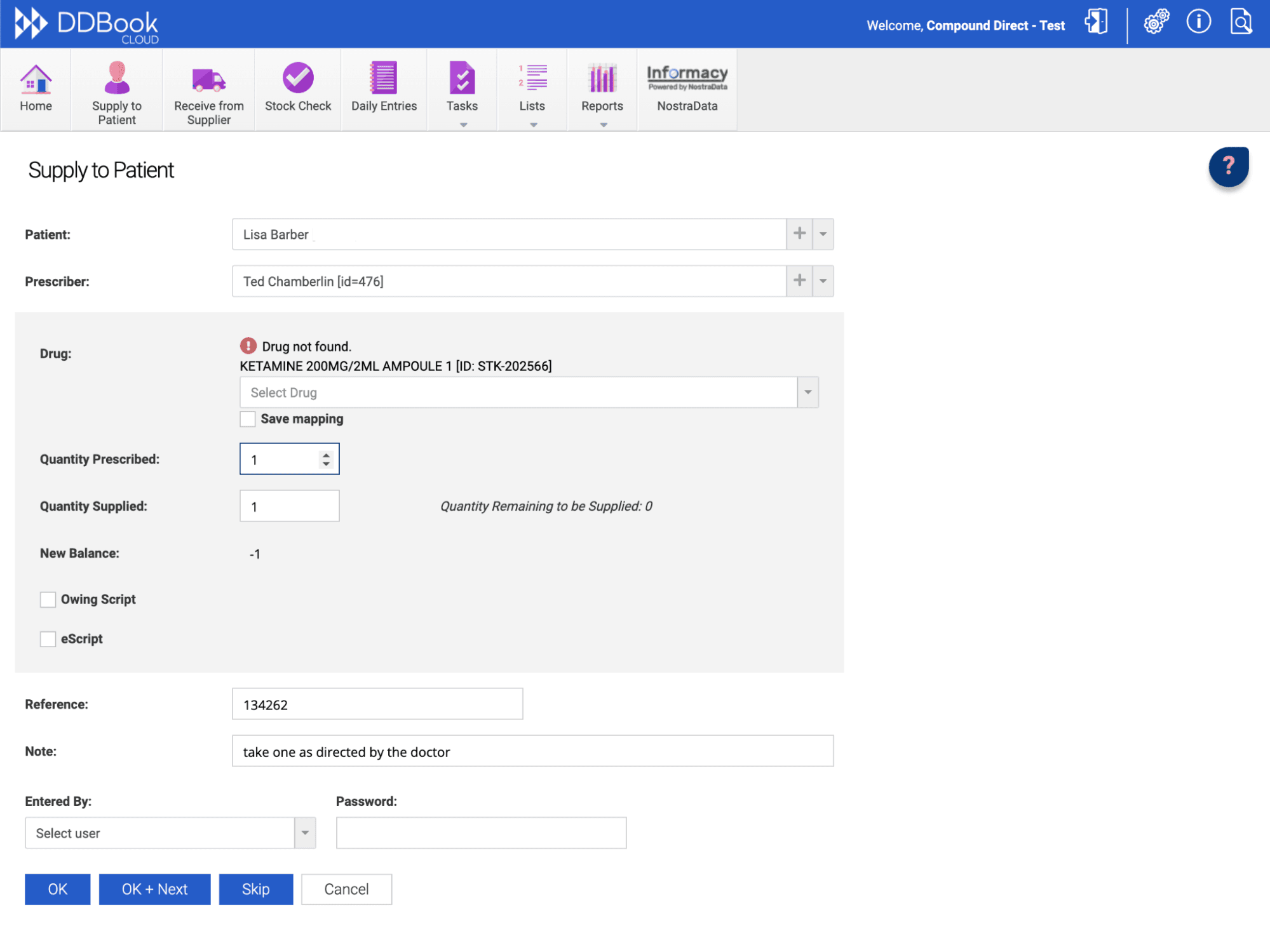The height and width of the screenshot is (952, 1270).
Task: Click the New Balance value -1
Action: [x=255, y=554]
